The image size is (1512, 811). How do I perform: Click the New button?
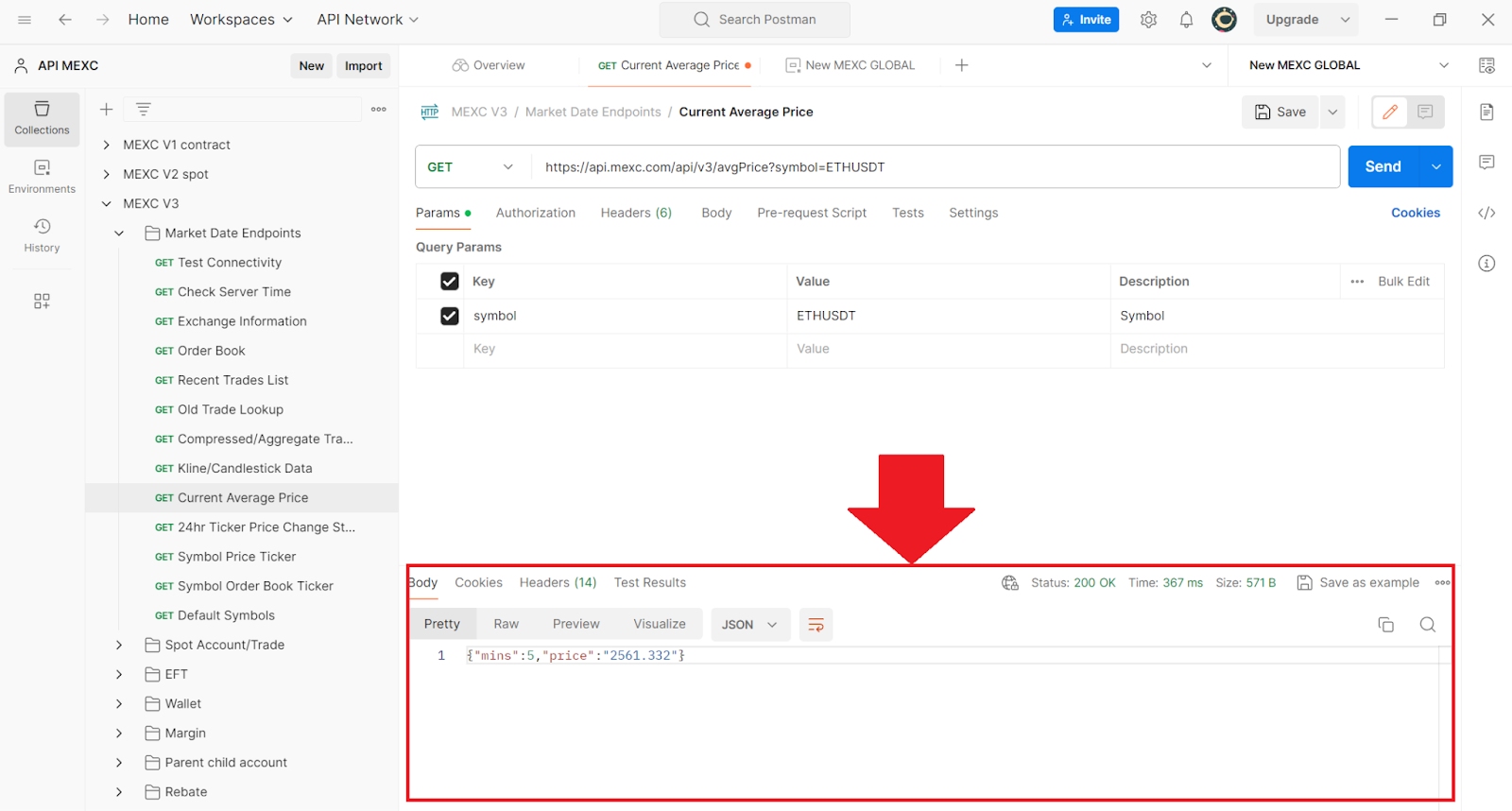tap(312, 65)
